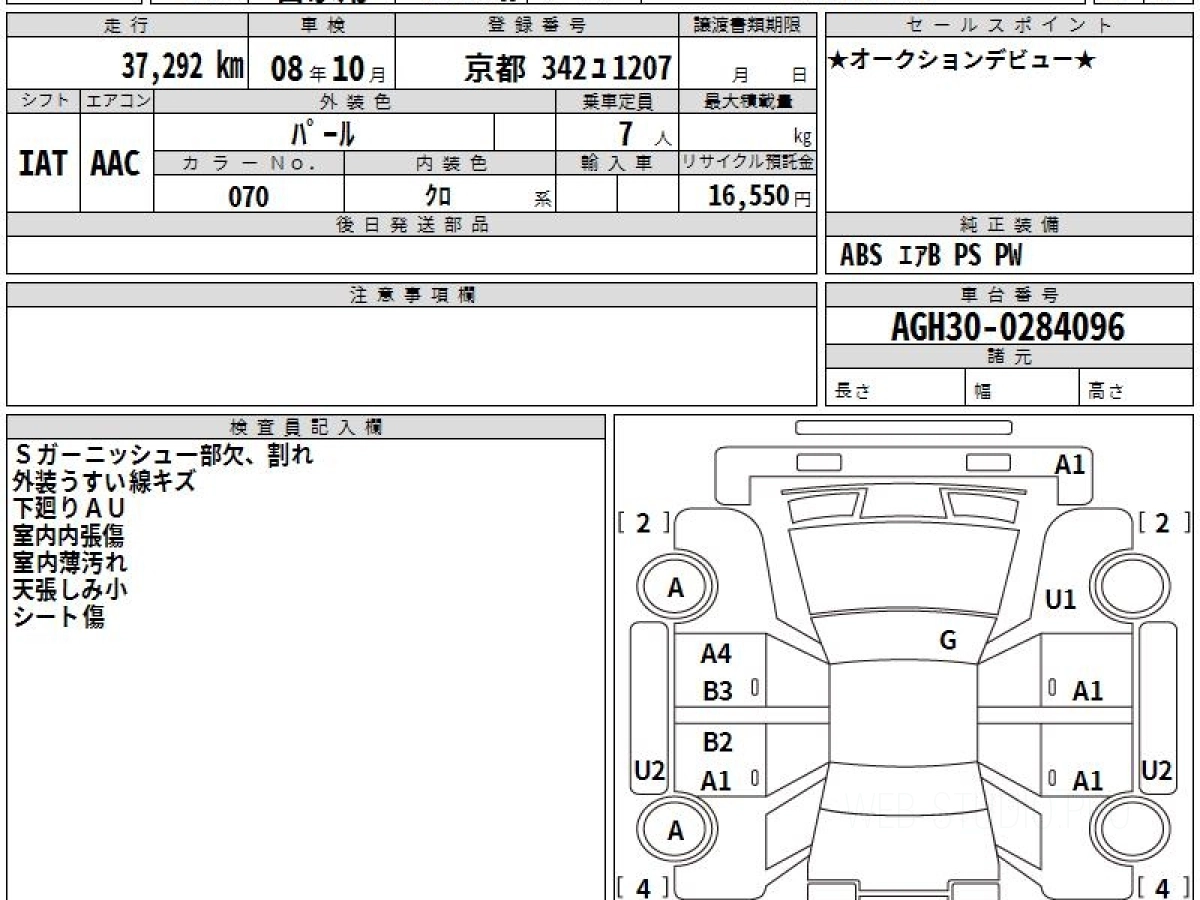Viewport: 1200px width, 900px height.
Task: Select the シート傷 note
Action: [x=58, y=617]
